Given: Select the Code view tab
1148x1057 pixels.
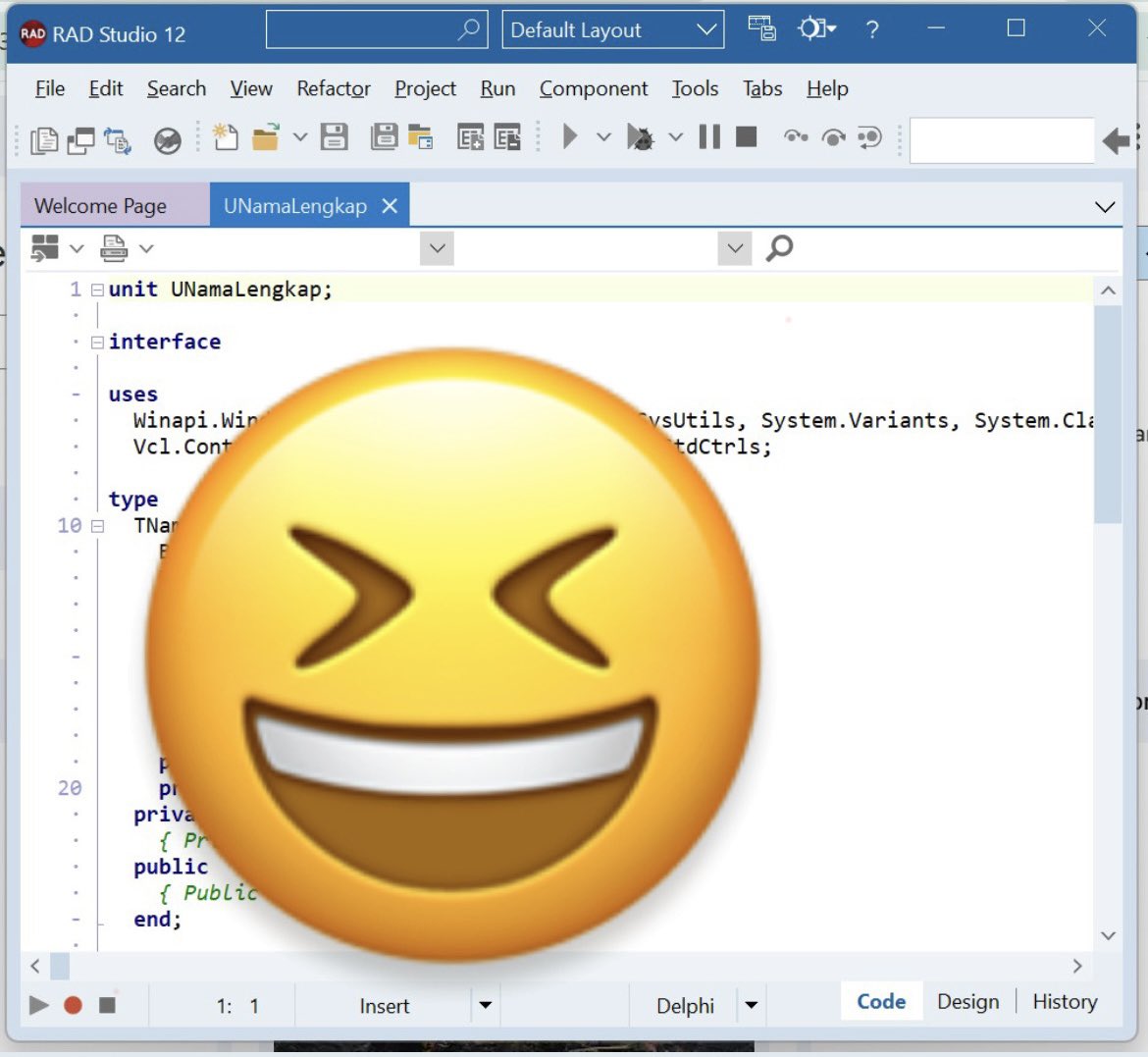Looking at the screenshot, I should 881,1001.
